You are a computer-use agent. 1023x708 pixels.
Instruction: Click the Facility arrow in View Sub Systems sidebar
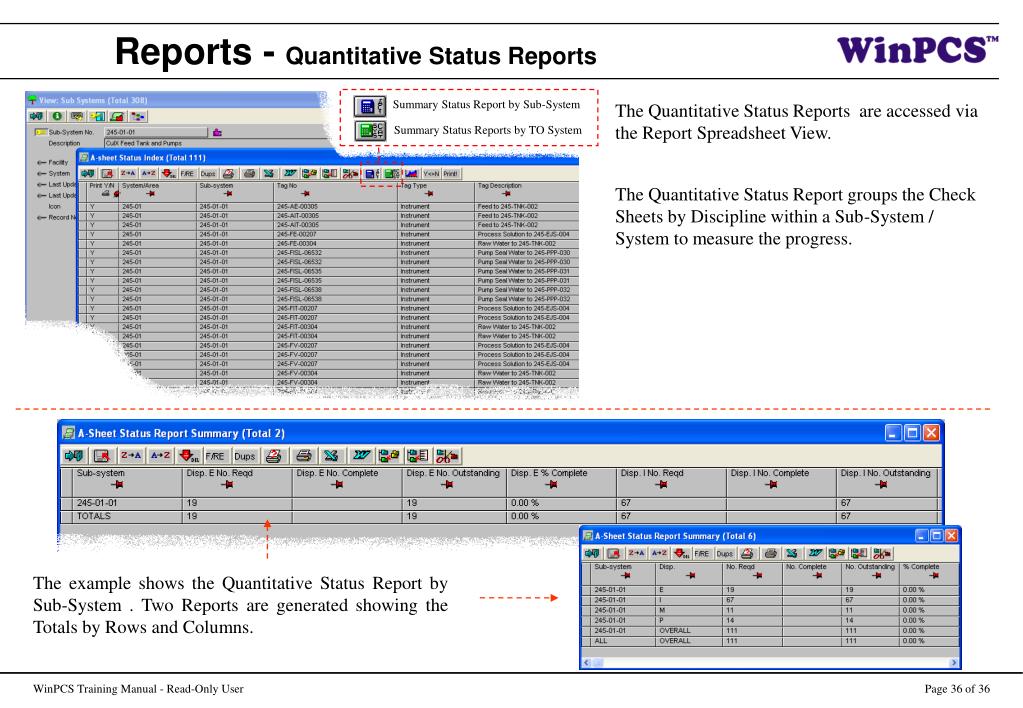click(41, 162)
